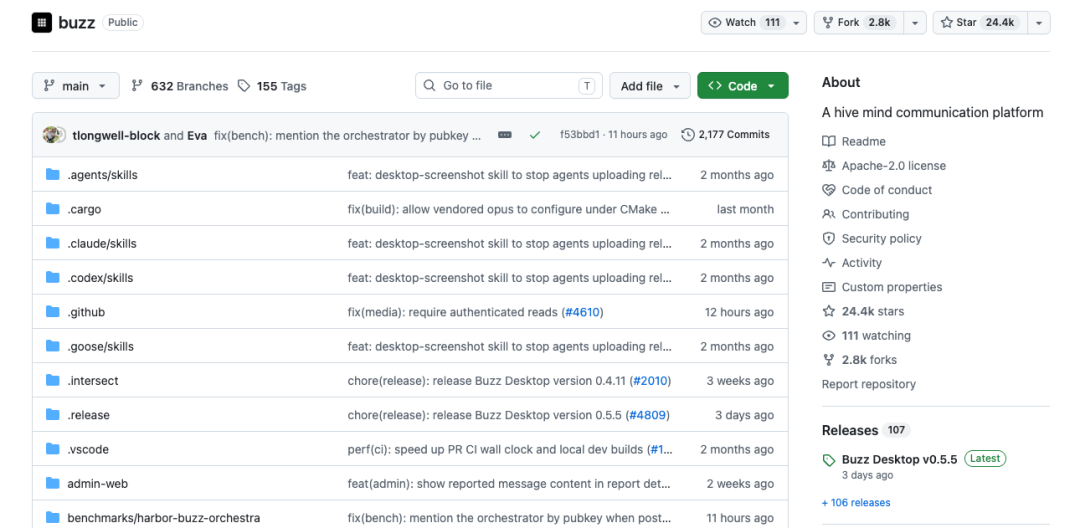Open benchmarks/harbor-buzz-orchestra folder name
The height and width of the screenshot is (528, 1080).
[164, 518]
